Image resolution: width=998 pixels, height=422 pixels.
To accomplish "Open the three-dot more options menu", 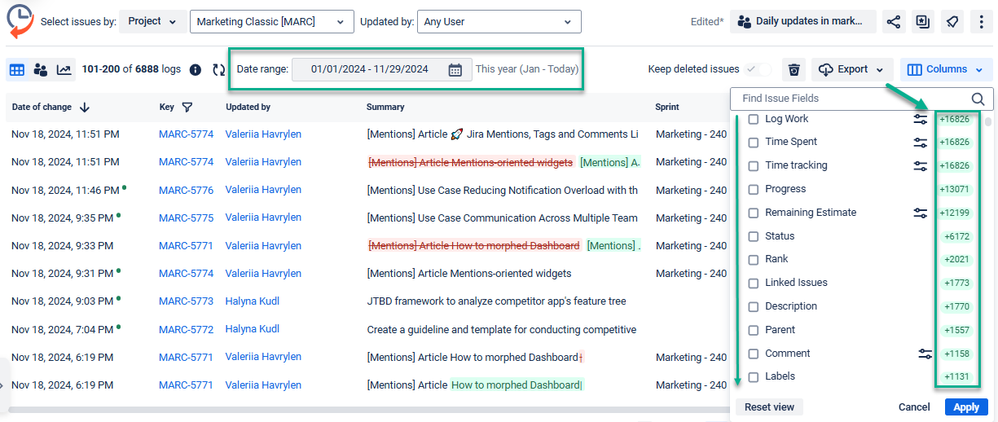I will (x=981, y=22).
